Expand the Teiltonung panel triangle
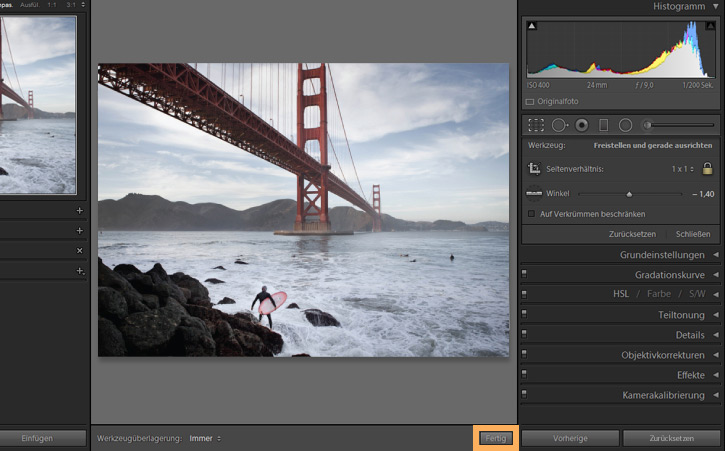725x451 pixels. [x=716, y=315]
